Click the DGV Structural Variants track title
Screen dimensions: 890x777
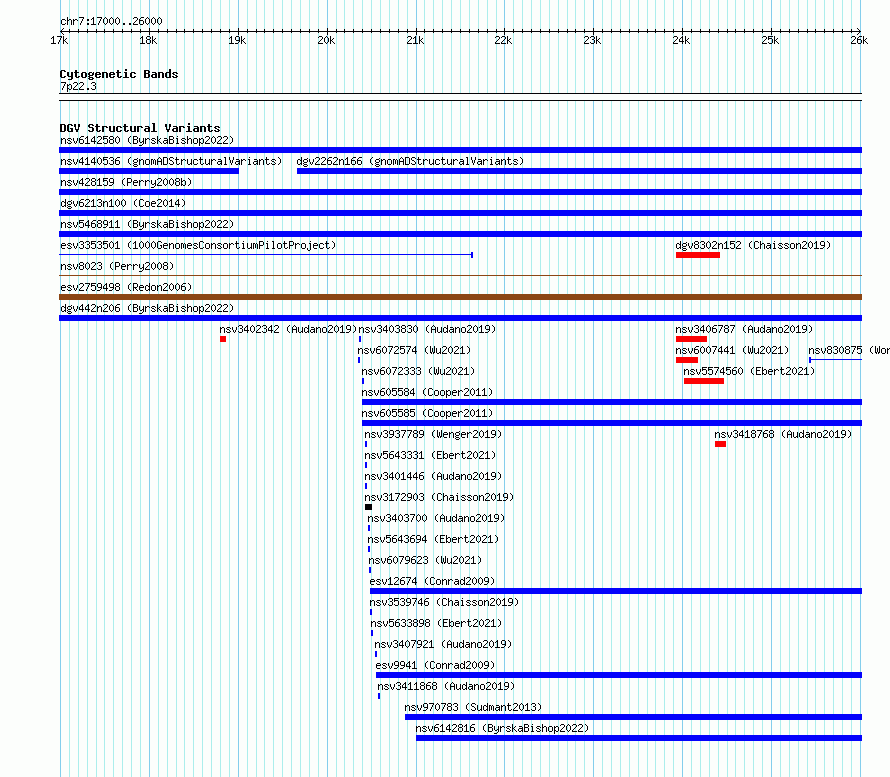(140, 128)
